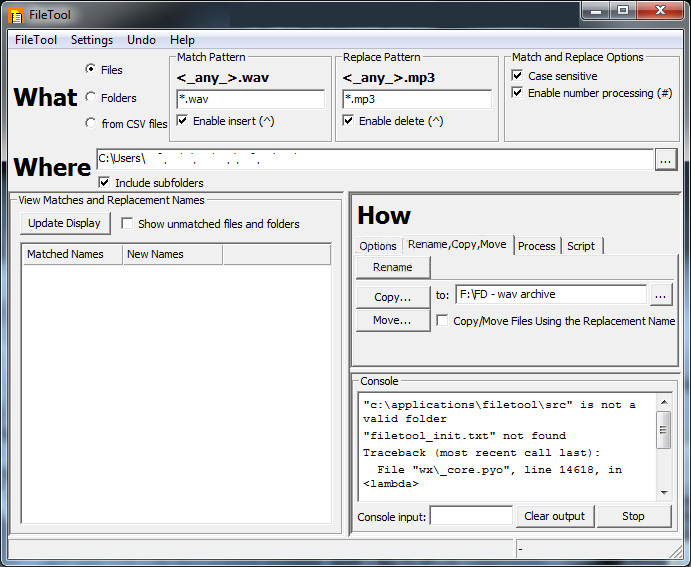Click the "filetool_init.txt" not found console line
This screenshot has width=691, height=567.
(x=464, y=436)
